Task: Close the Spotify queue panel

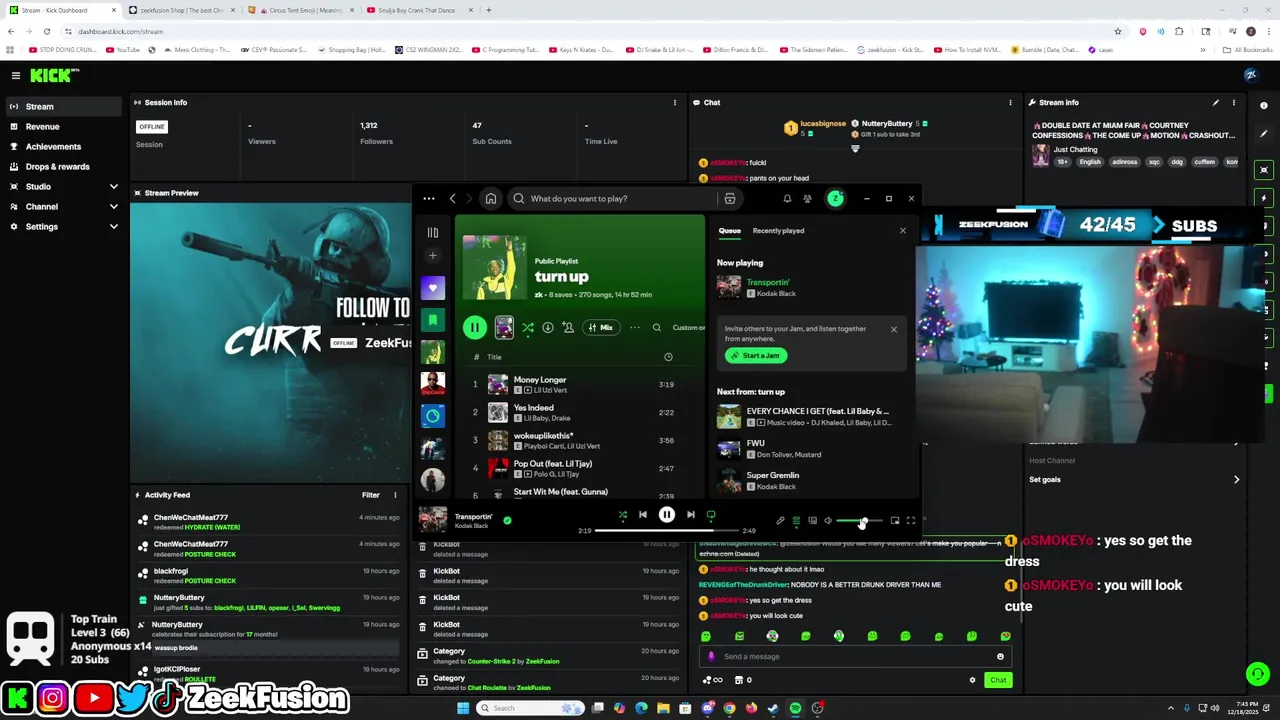Action: pos(902,231)
